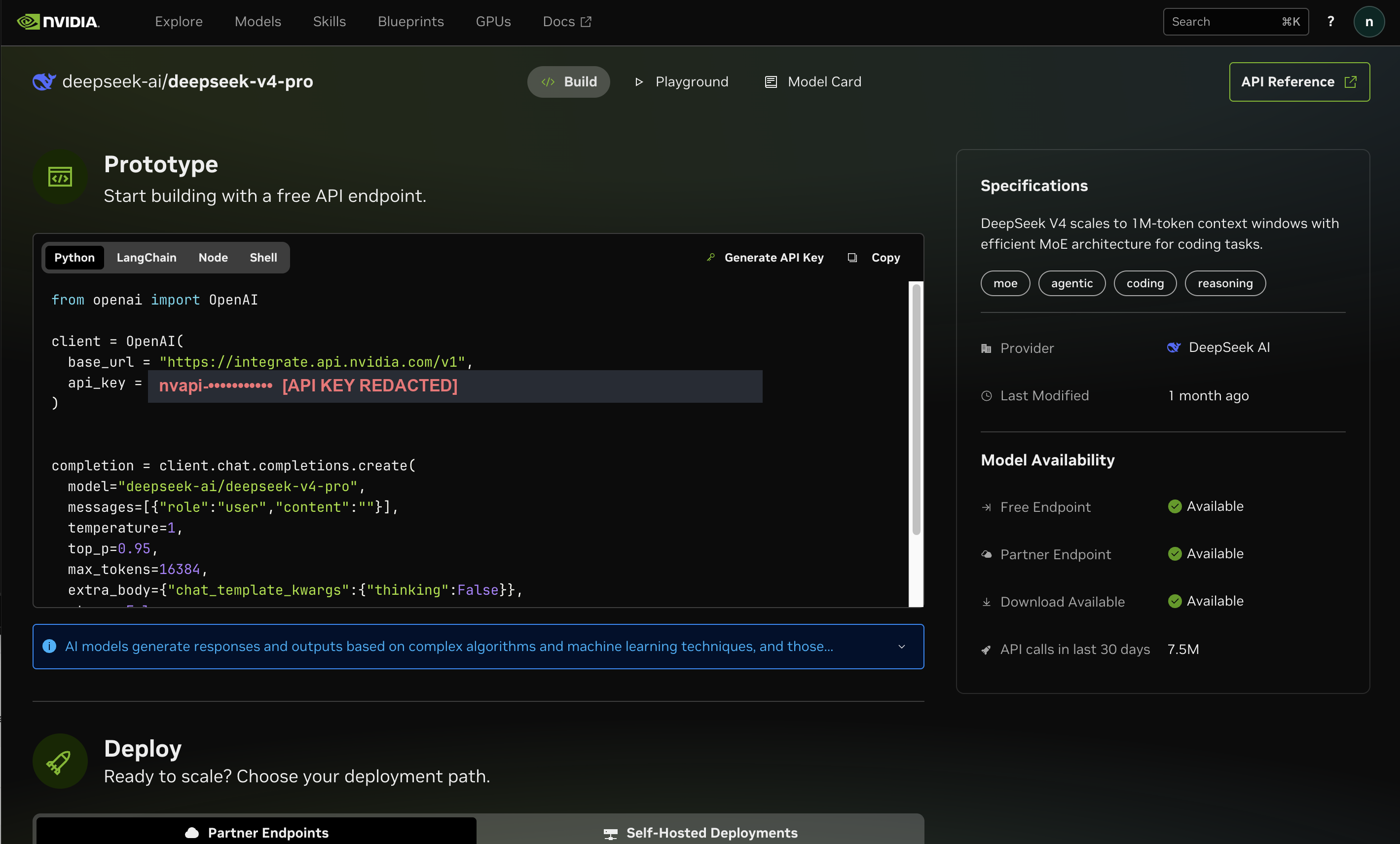The height and width of the screenshot is (844, 1400).
Task: Switch to the Playground tab
Action: pyautogui.click(x=681, y=82)
